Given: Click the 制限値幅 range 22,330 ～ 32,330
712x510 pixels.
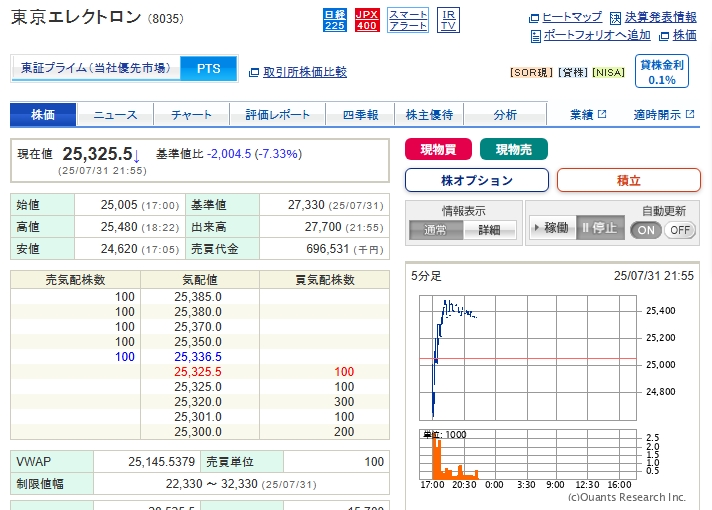Looking at the screenshot, I should (212, 484).
